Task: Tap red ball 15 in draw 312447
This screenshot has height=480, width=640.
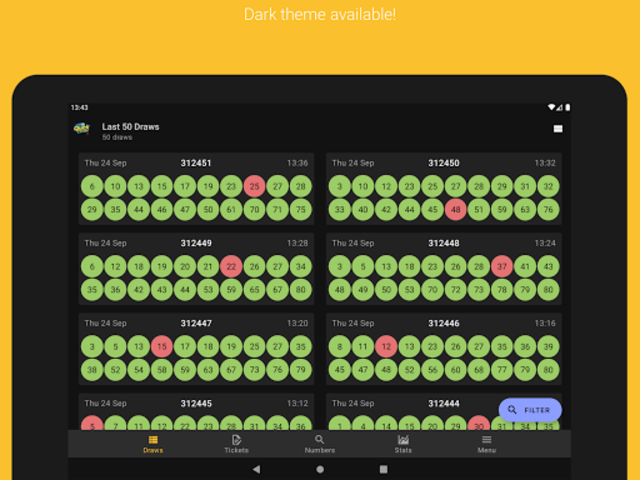Action: pyautogui.click(x=161, y=346)
